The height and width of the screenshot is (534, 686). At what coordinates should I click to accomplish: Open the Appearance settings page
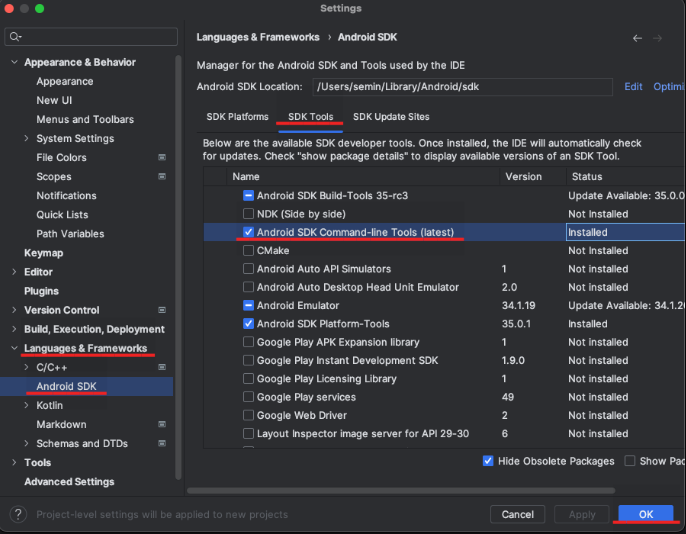pyautogui.click(x=65, y=81)
